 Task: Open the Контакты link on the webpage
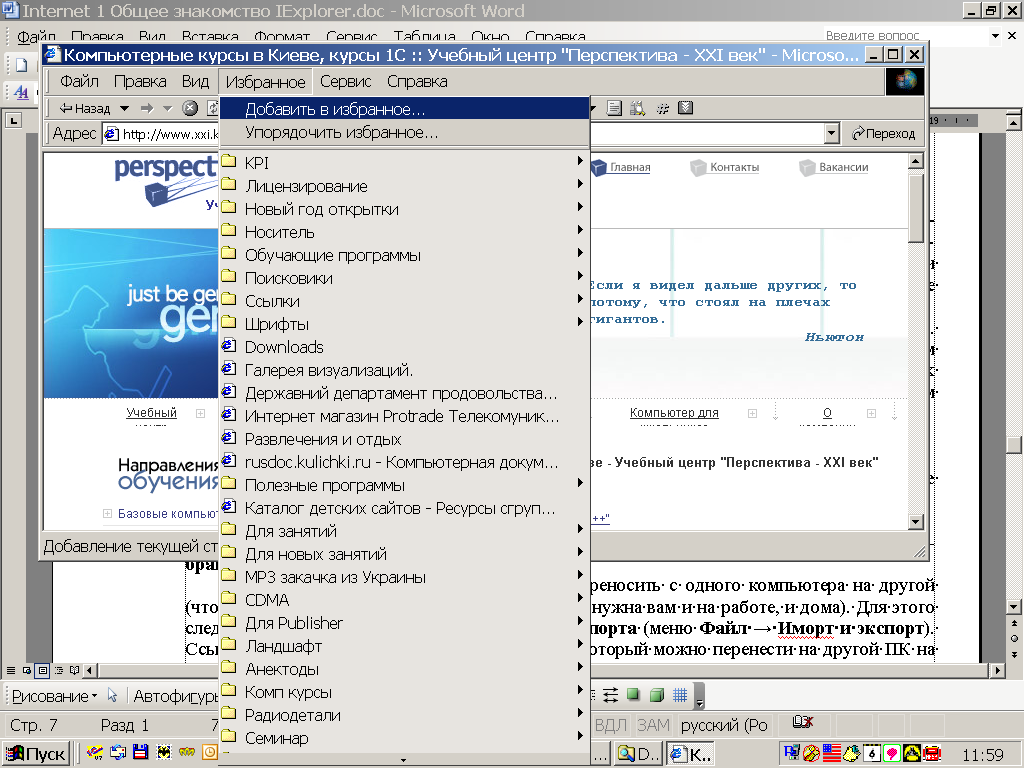click(x=734, y=167)
